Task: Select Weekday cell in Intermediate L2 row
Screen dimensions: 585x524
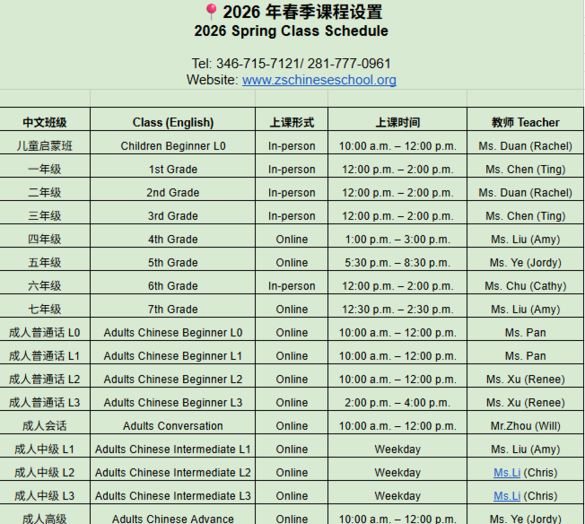Action: click(x=397, y=470)
